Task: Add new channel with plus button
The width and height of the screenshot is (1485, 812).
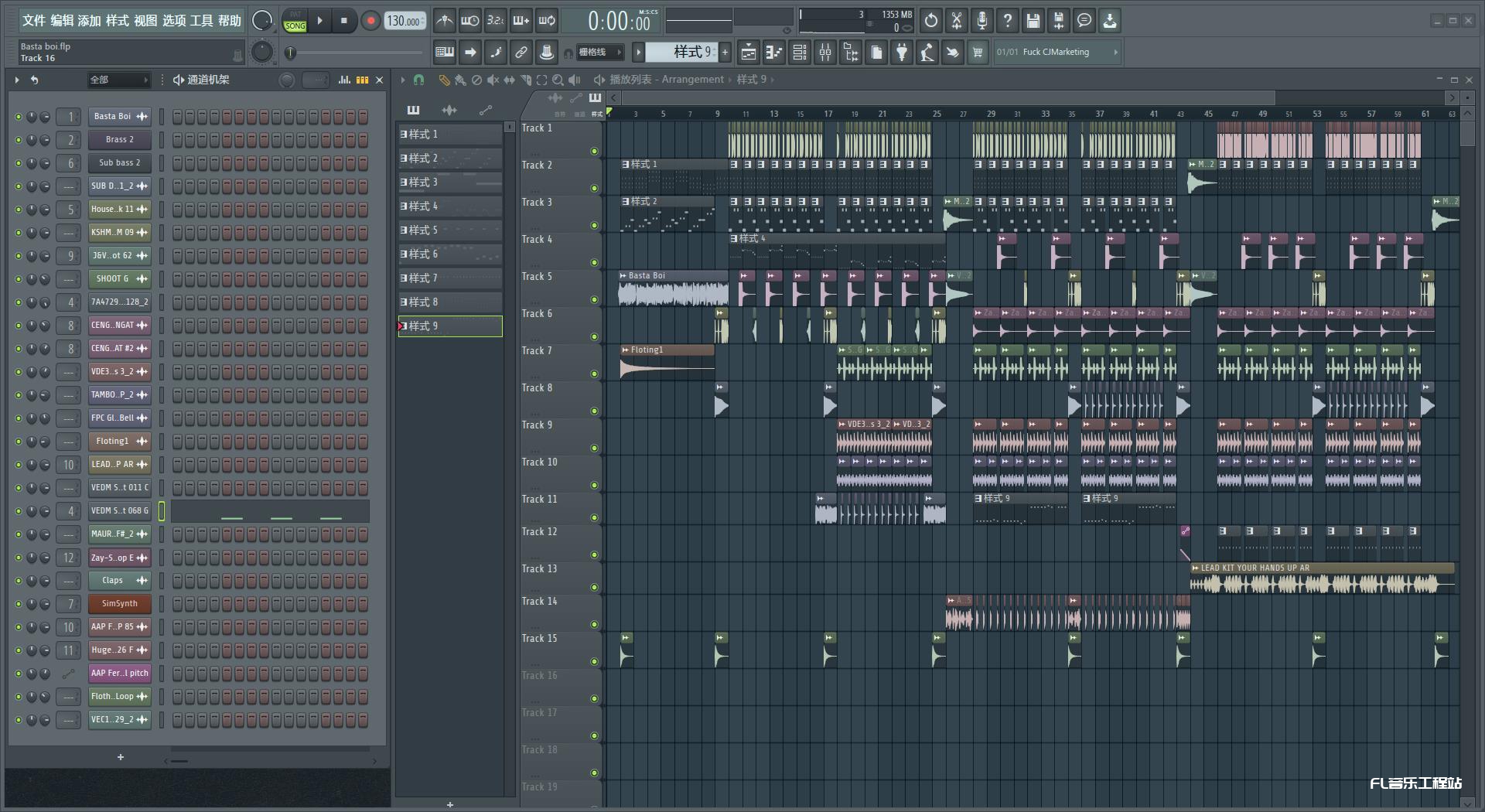Action: 121,757
